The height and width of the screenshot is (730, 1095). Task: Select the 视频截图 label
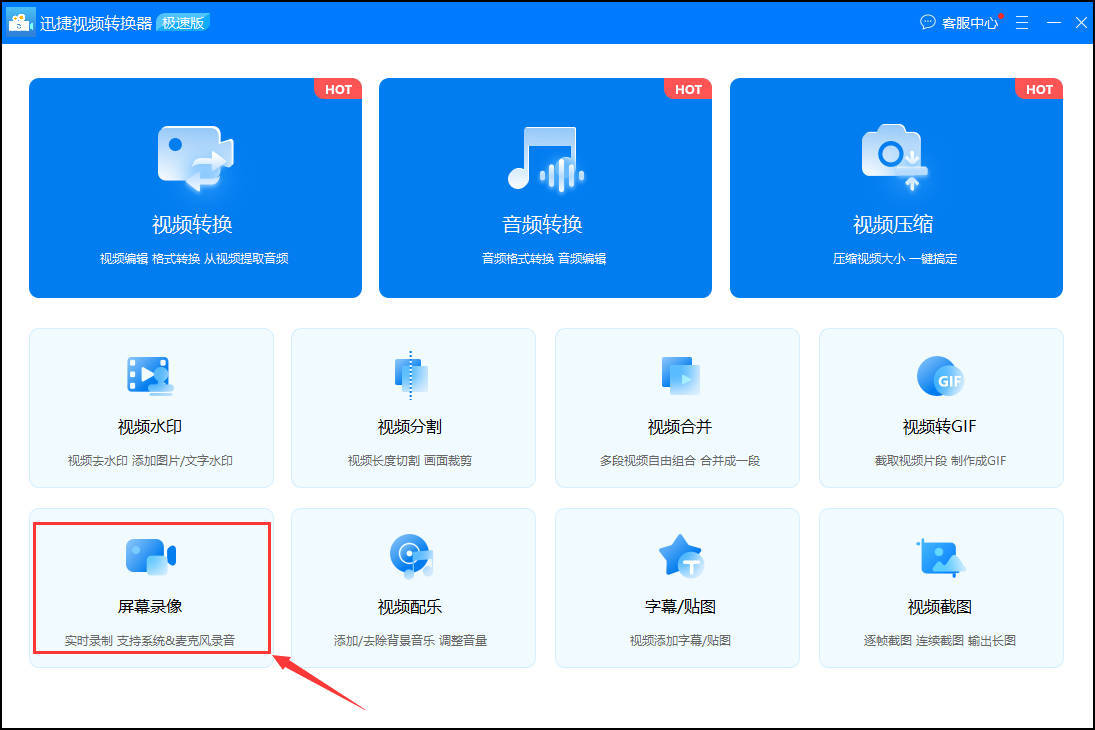939,607
